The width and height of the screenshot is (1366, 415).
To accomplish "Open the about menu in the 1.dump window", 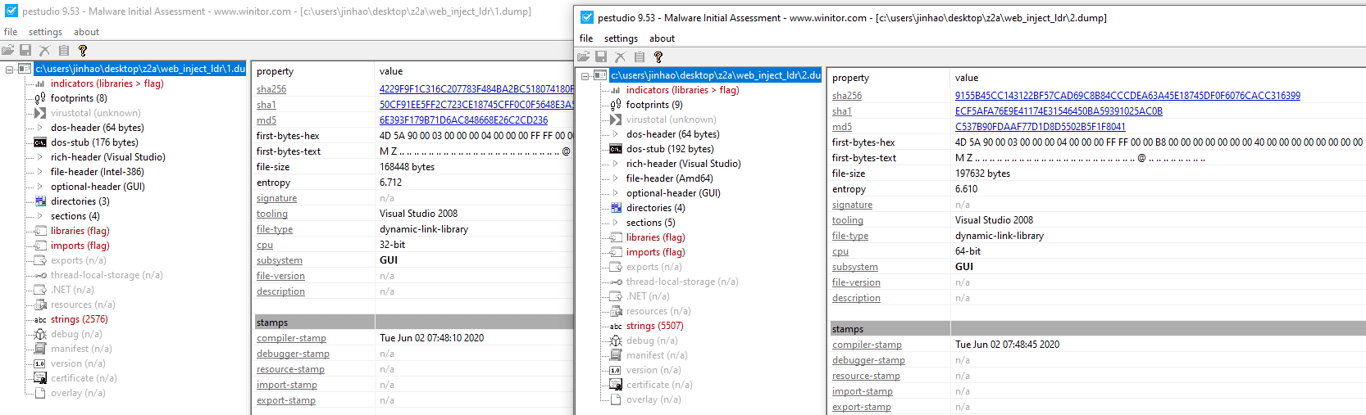I will [x=87, y=32].
